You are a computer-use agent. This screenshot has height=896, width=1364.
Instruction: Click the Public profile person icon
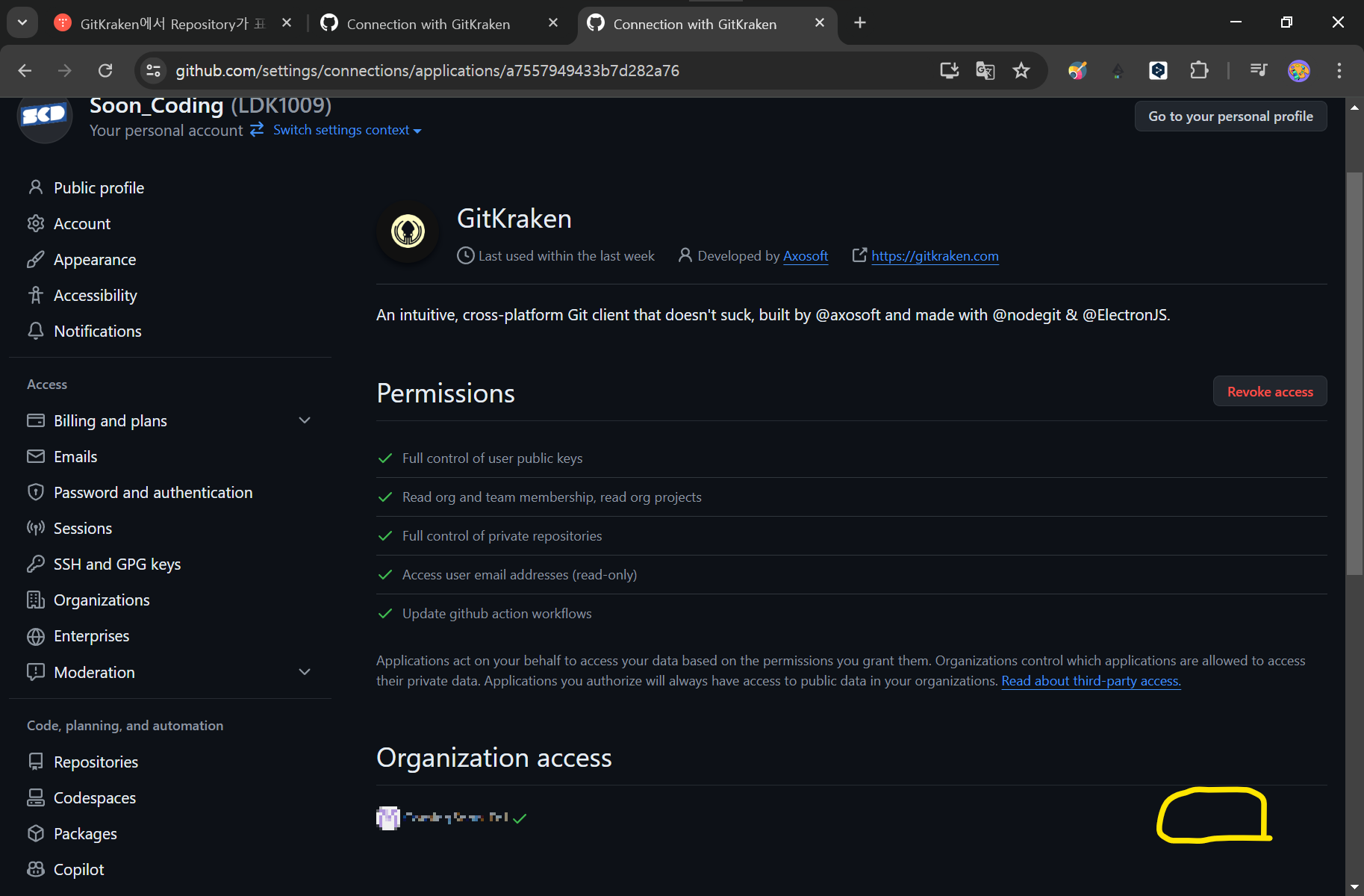point(35,187)
